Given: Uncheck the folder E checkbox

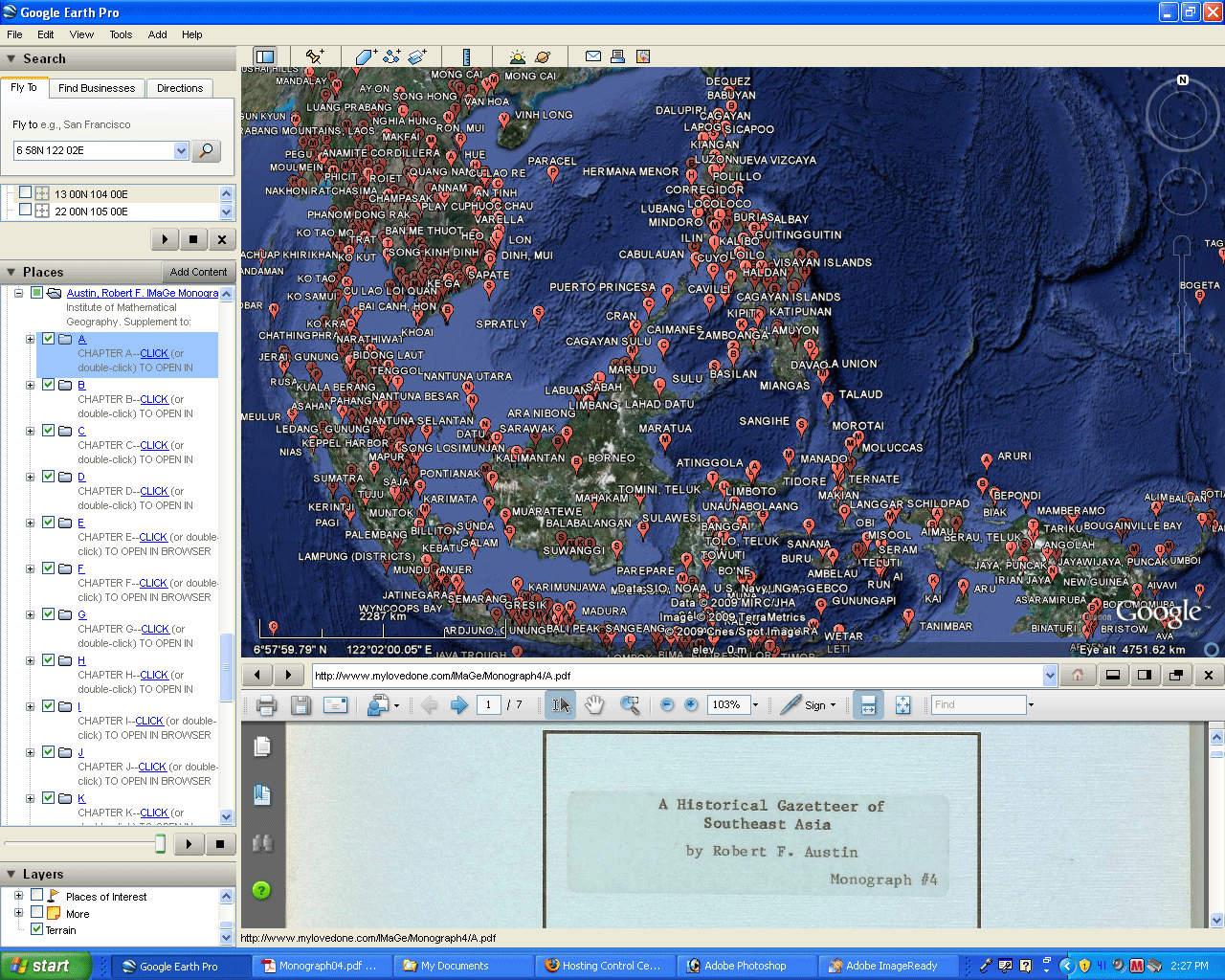Looking at the screenshot, I should pos(48,523).
